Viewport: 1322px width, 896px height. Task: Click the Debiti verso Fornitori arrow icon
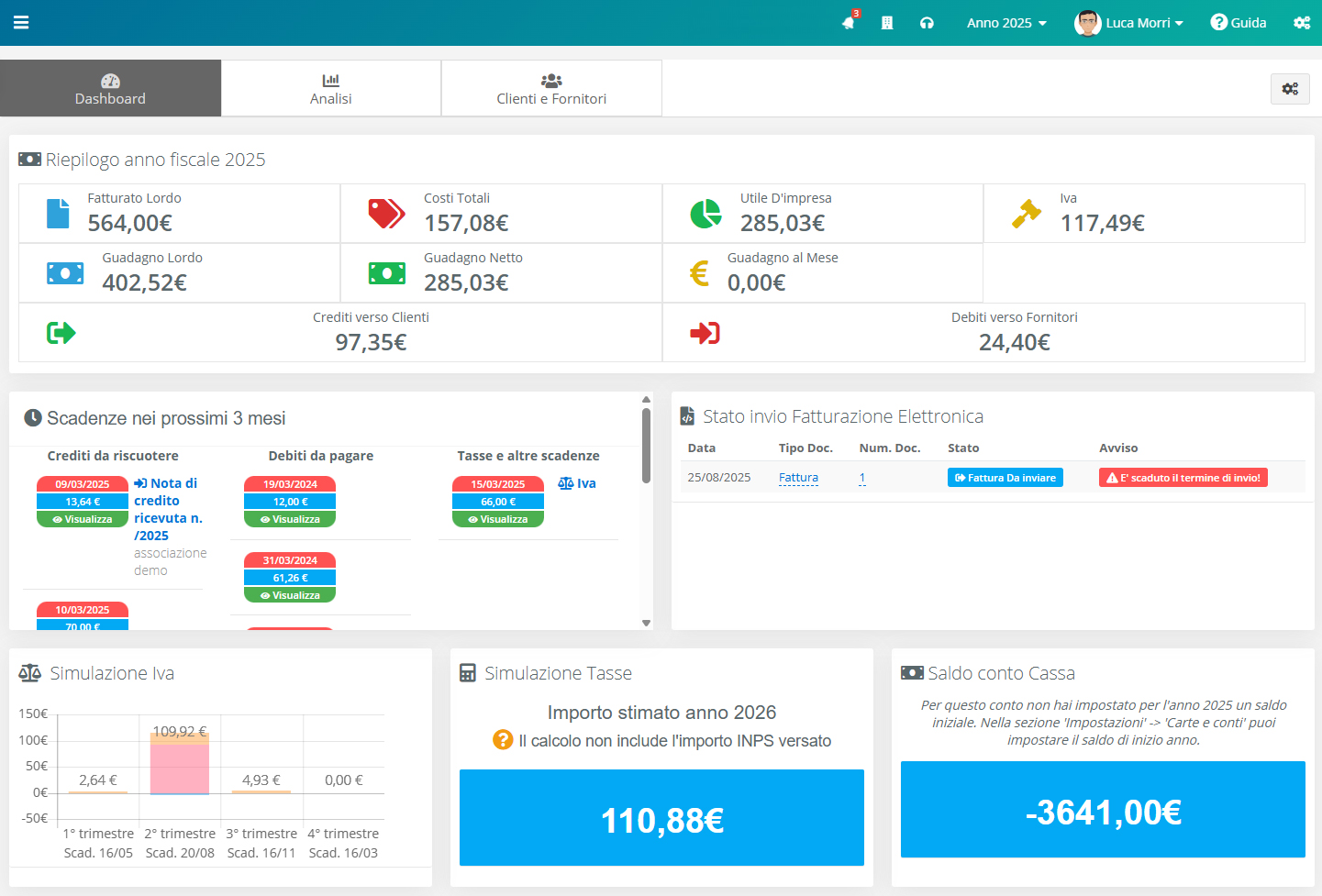tap(705, 333)
